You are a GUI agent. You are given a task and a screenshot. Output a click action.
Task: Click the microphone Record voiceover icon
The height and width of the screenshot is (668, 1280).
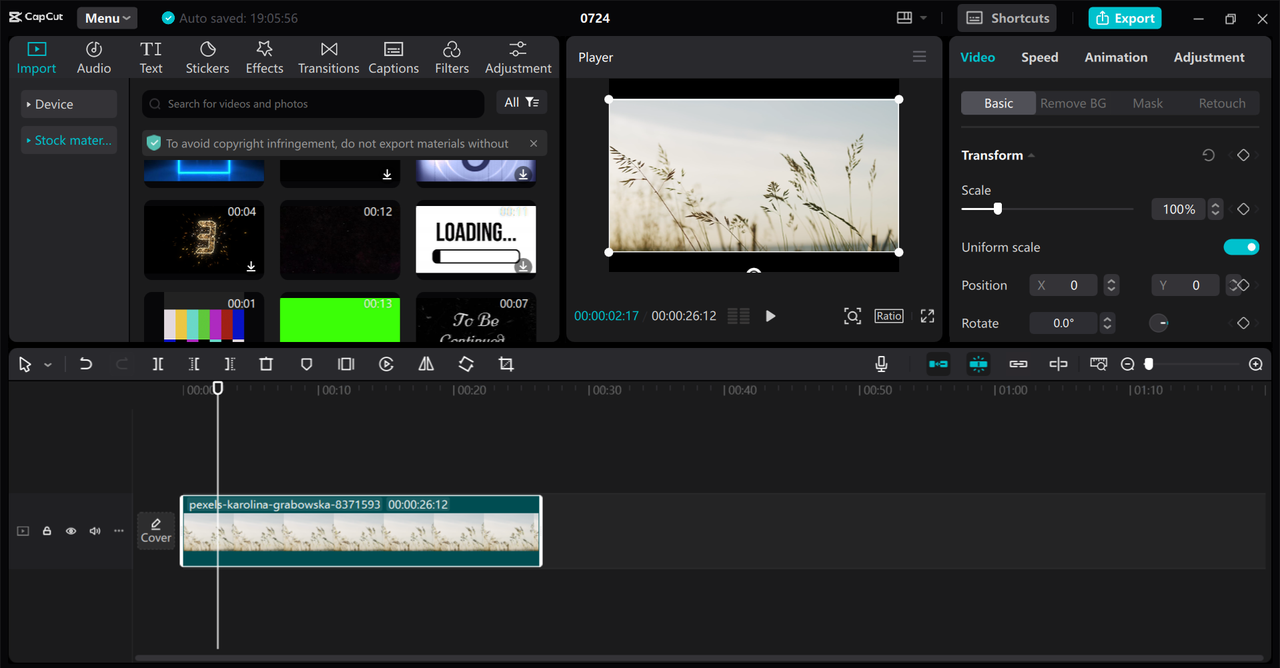click(x=881, y=365)
